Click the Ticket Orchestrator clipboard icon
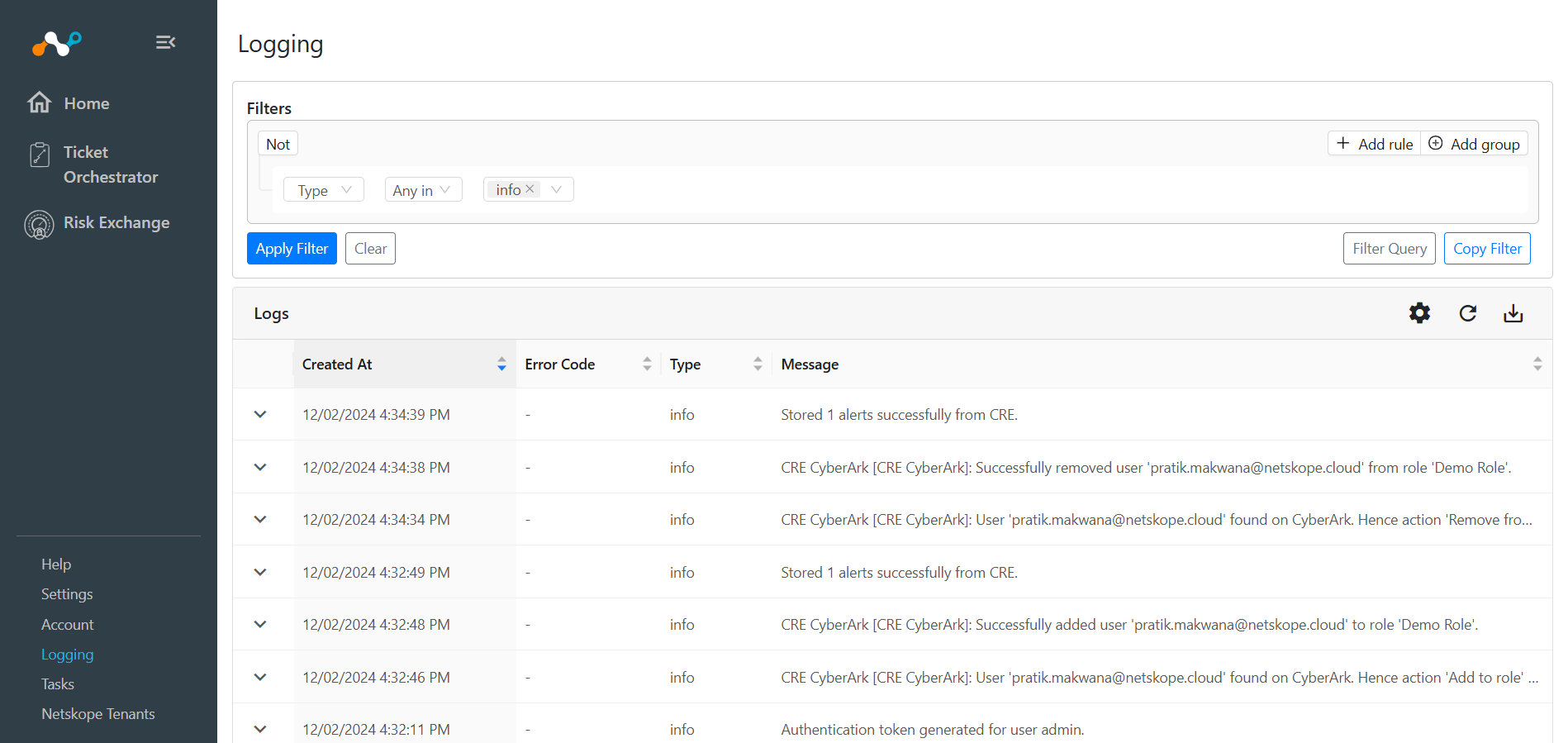This screenshot has width=1568, height=743. point(39,155)
